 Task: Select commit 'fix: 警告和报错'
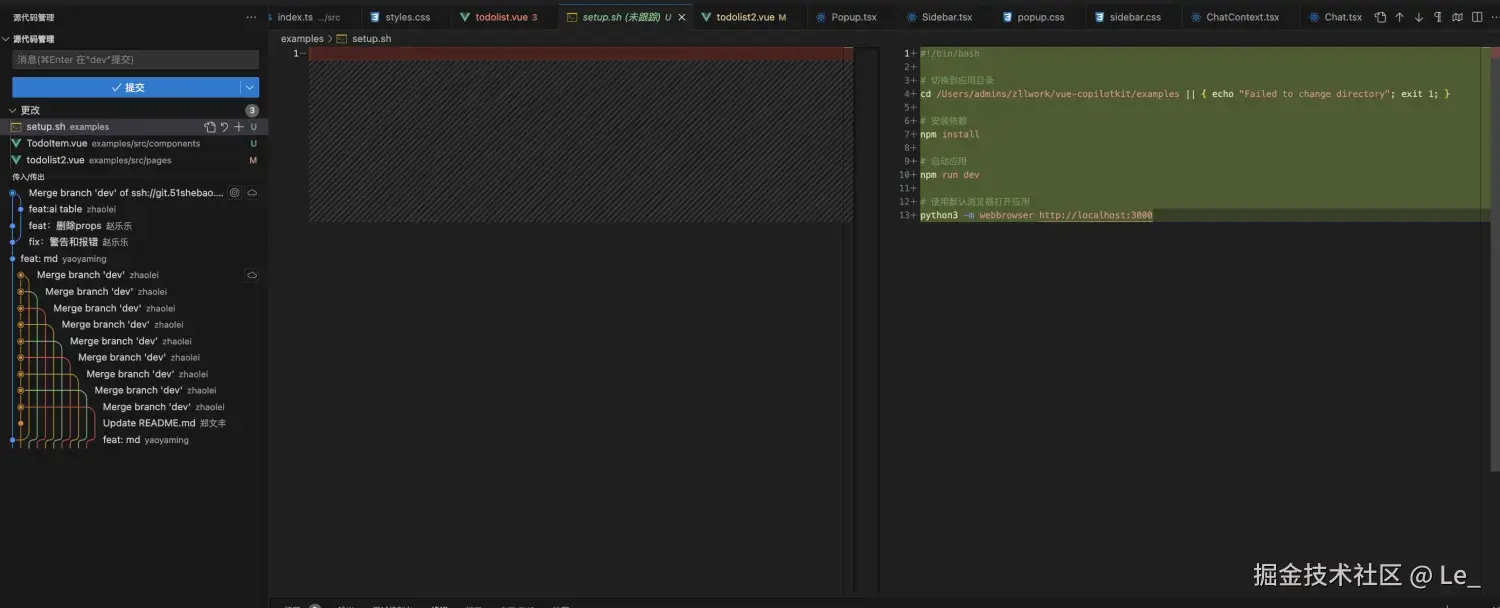pyautogui.click(x=78, y=242)
